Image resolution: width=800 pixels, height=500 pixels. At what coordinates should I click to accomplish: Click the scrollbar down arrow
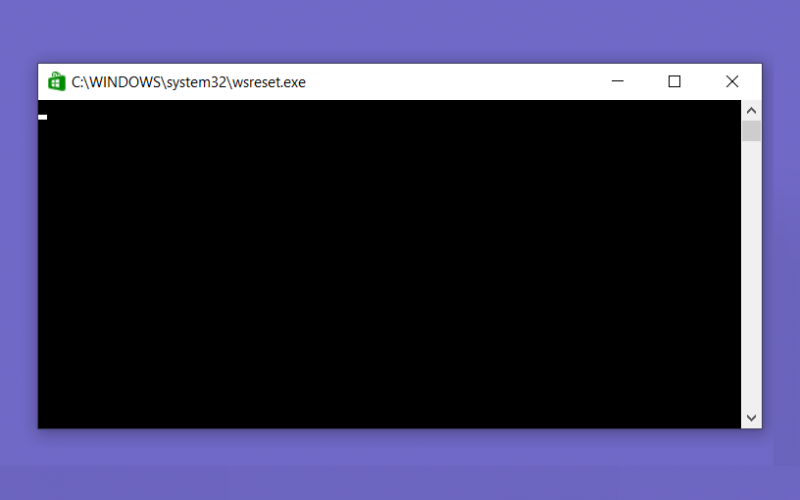click(751, 418)
